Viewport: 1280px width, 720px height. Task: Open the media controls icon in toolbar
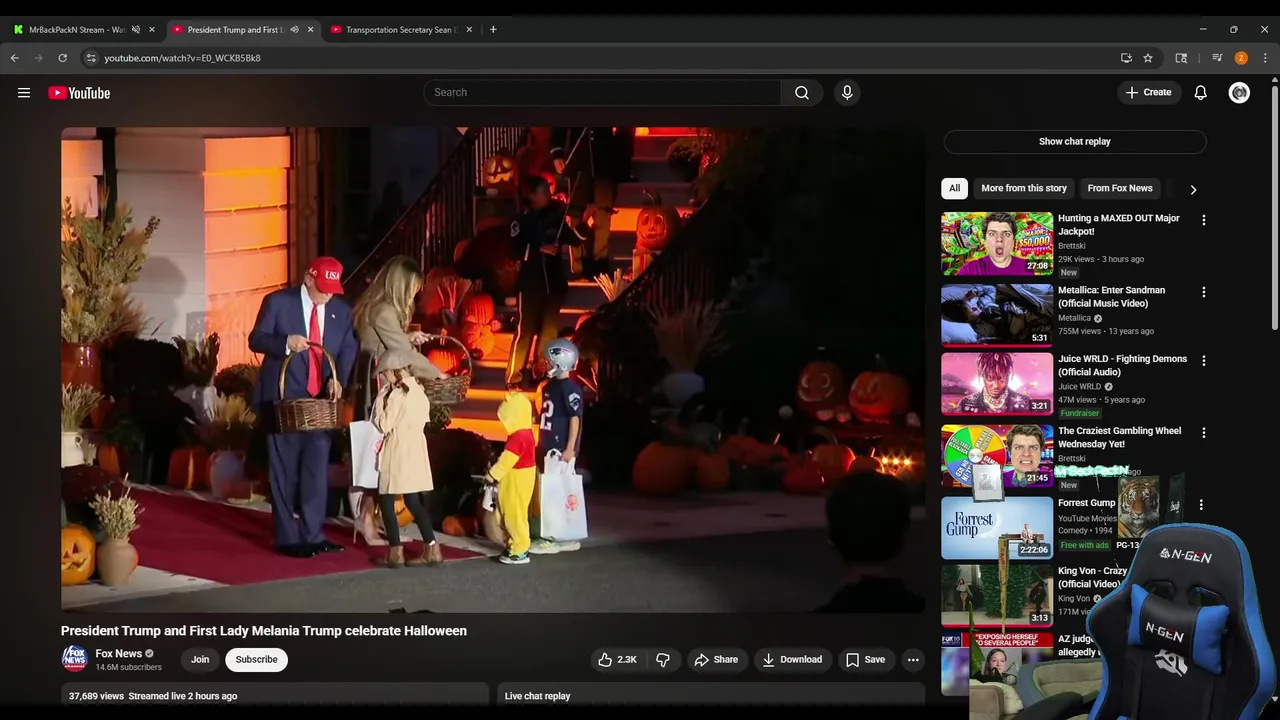click(1217, 58)
